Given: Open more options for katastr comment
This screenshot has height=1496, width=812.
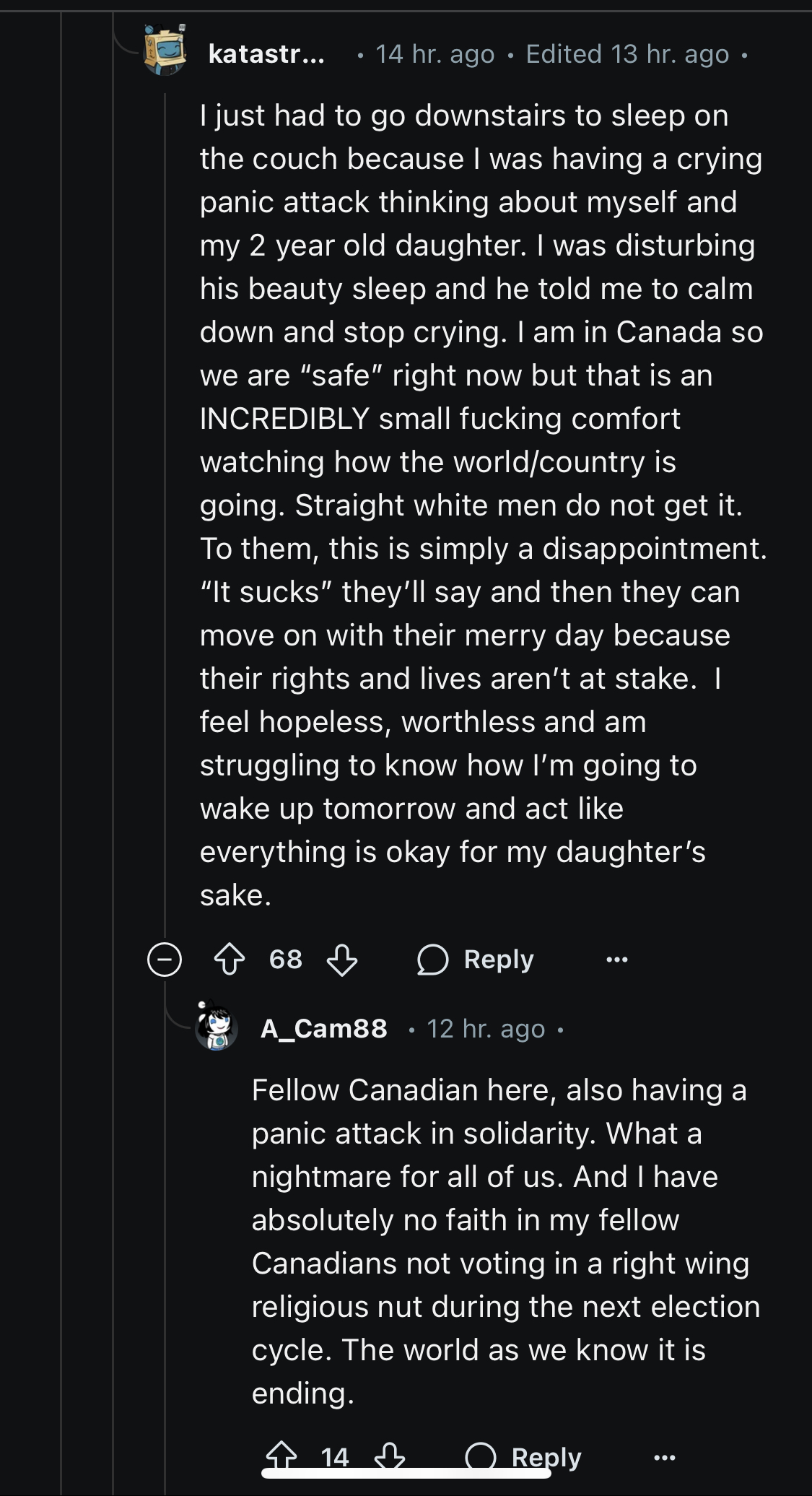Looking at the screenshot, I should pyautogui.click(x=616, y=960).
